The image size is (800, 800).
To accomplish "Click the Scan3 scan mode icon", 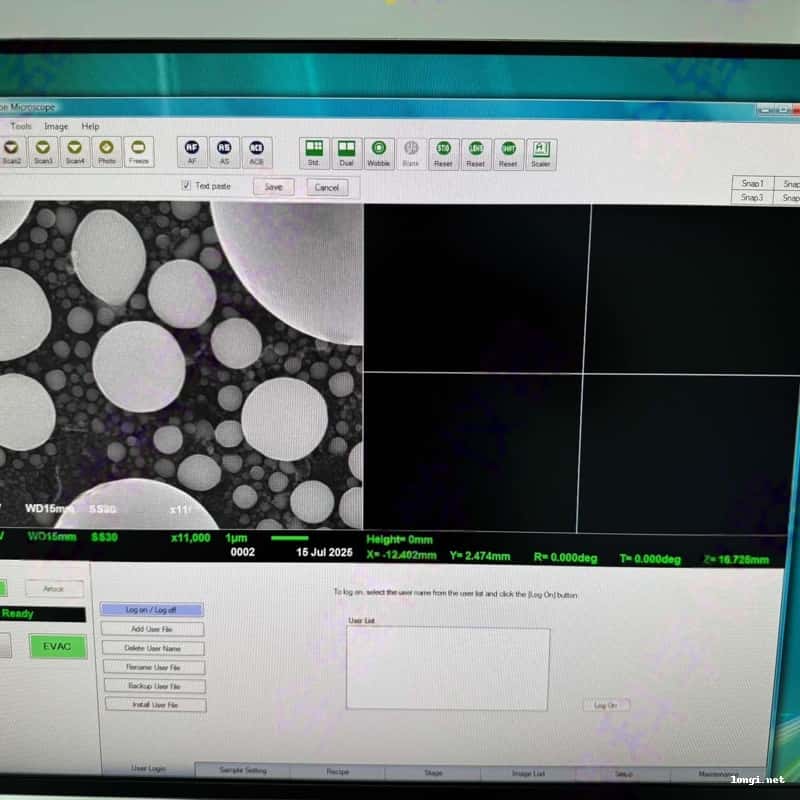I will point(43,150).
